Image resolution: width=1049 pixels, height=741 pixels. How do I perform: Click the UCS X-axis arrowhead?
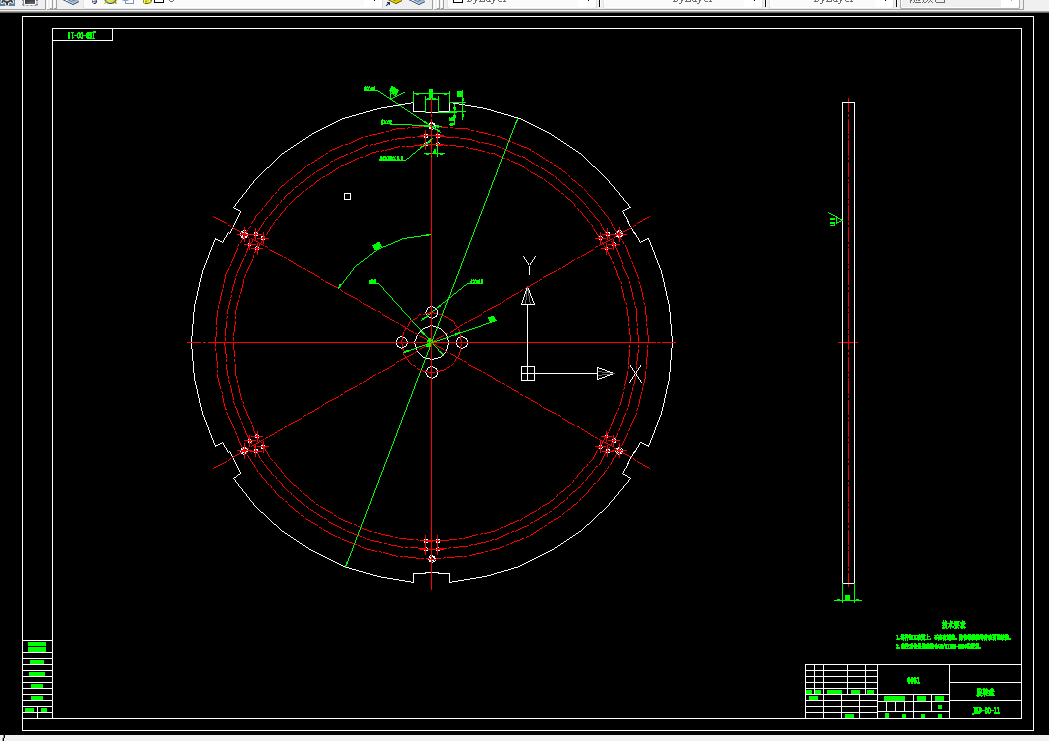pos(605,373)
